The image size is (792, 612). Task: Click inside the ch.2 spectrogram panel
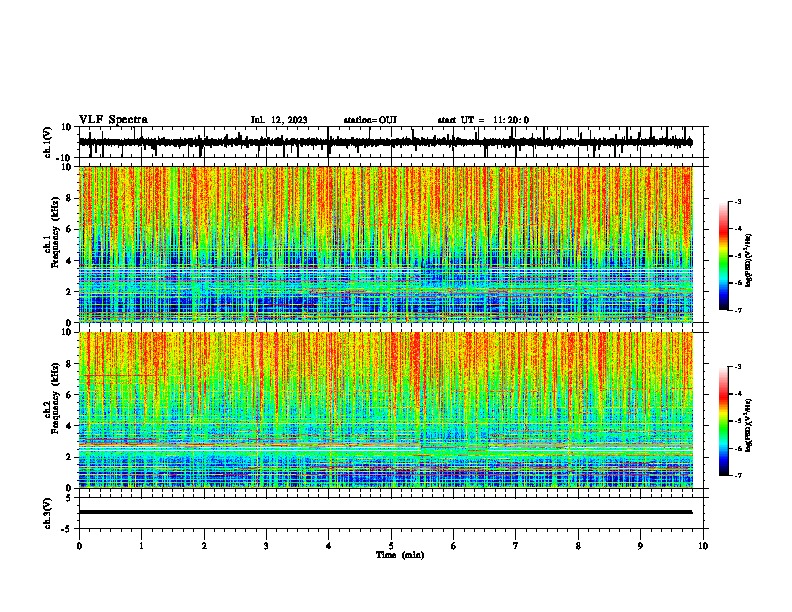coord(385,410)
